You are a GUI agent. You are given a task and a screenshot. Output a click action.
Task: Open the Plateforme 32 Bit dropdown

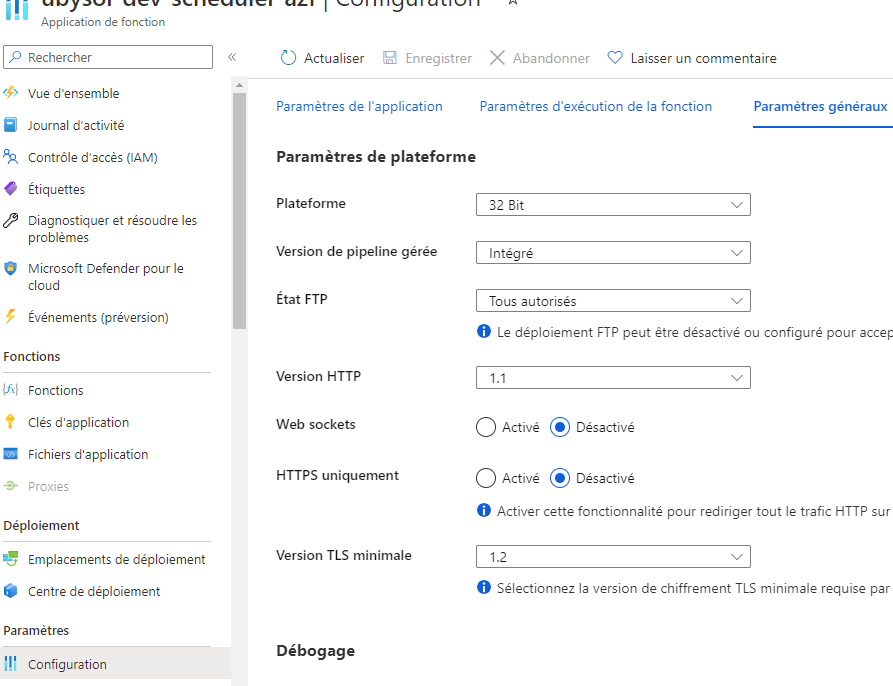coord(613,205)
